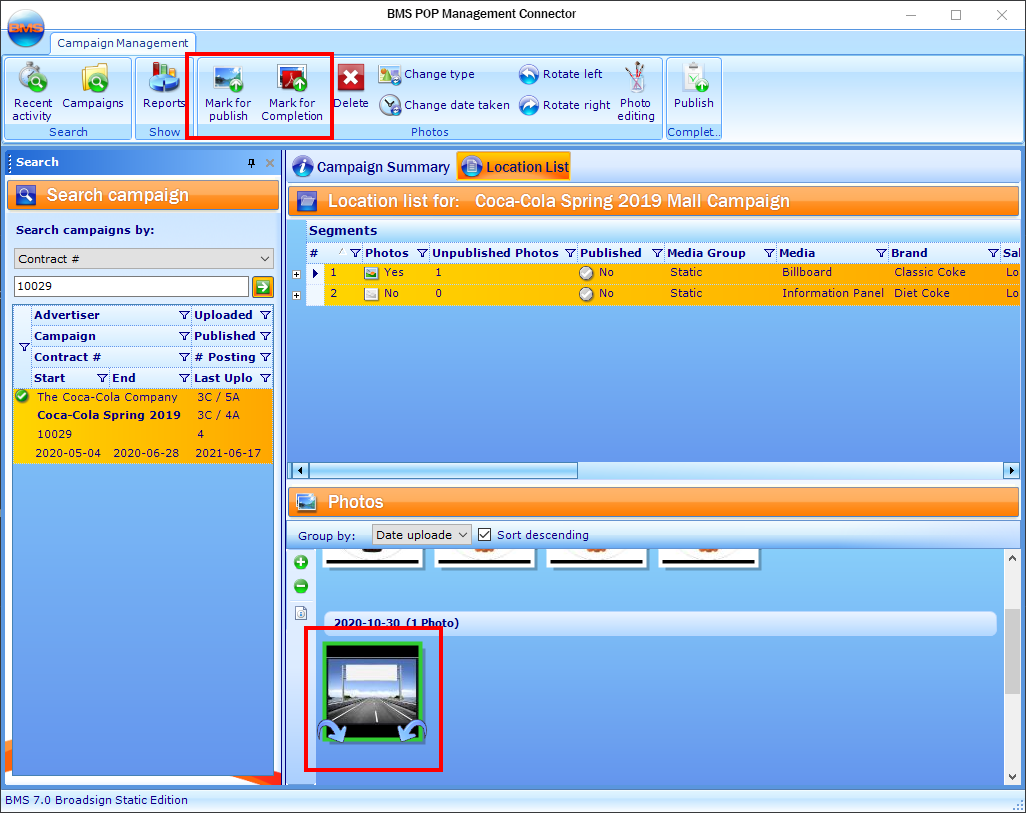Select The Coca-Cola Company campaign result

[x=143, y=425]
